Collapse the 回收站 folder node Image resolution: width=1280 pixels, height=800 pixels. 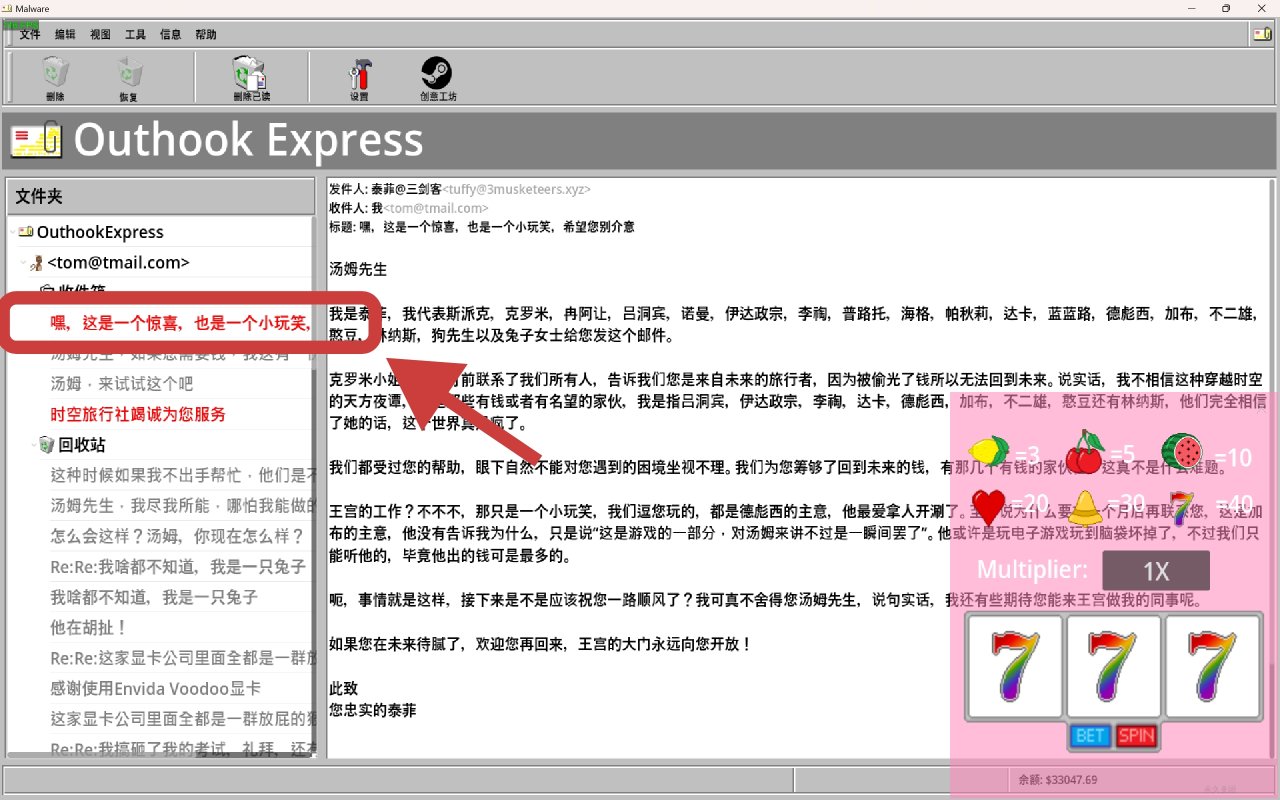tap(34, 445)
